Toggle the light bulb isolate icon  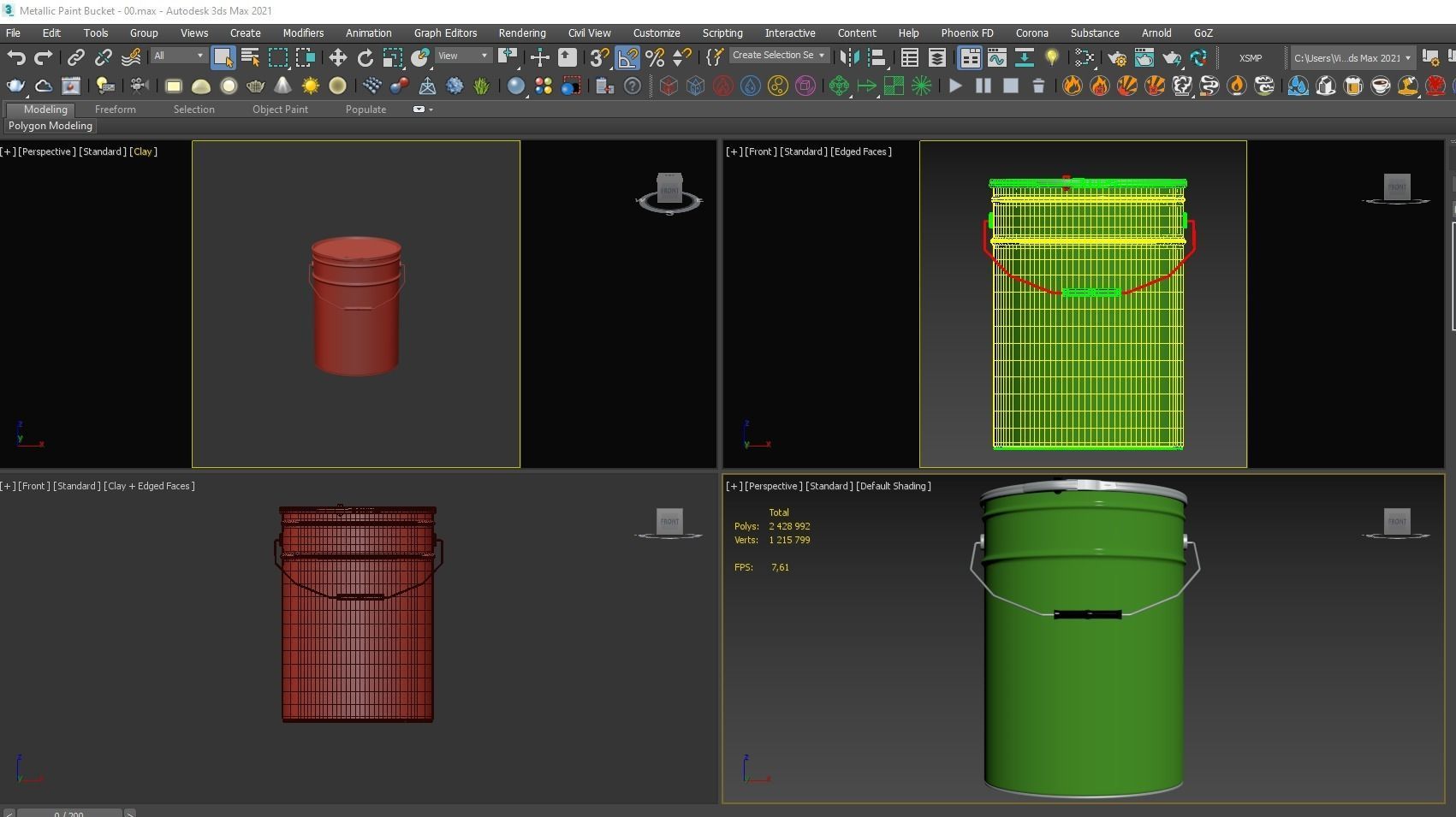coord(1051,57)
